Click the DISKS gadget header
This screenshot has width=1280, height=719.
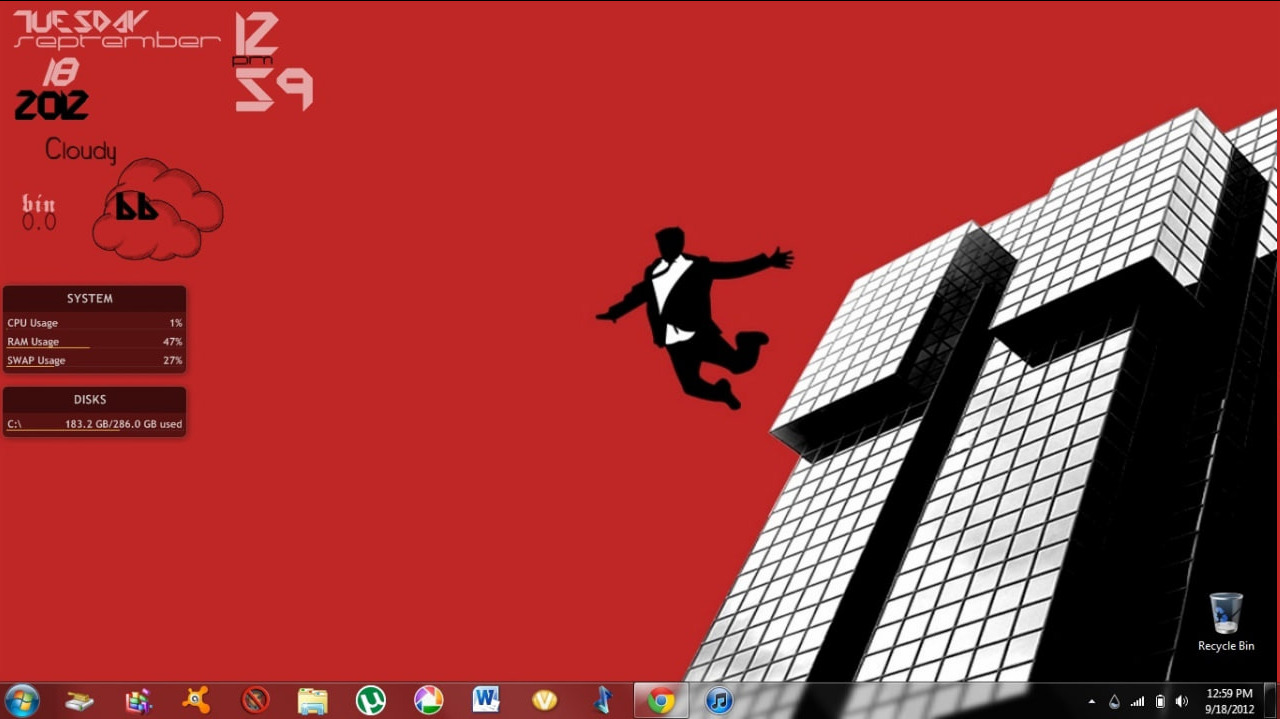pos(90,399)
